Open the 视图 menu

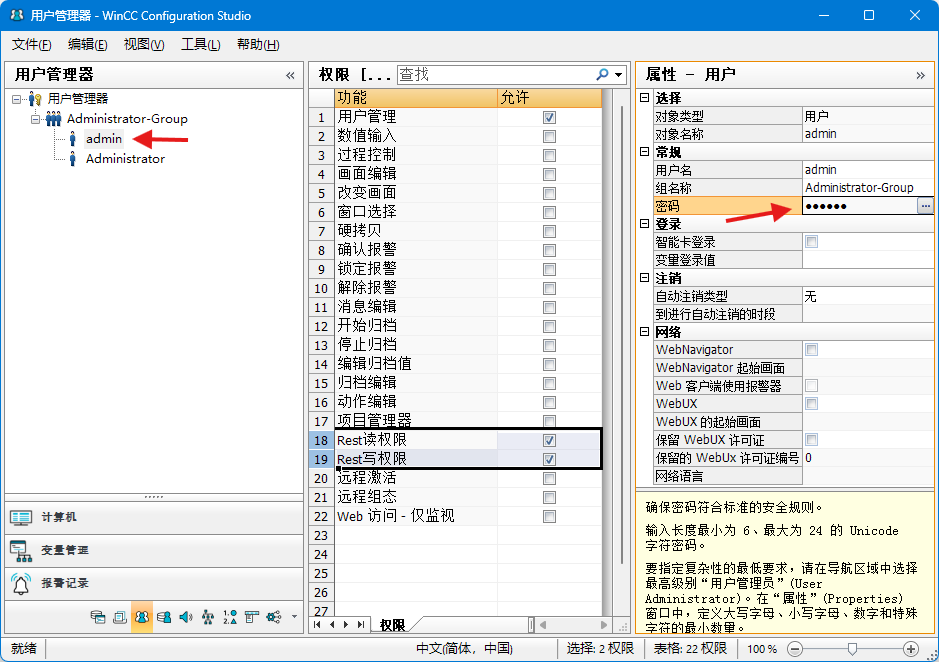point(144,44)
